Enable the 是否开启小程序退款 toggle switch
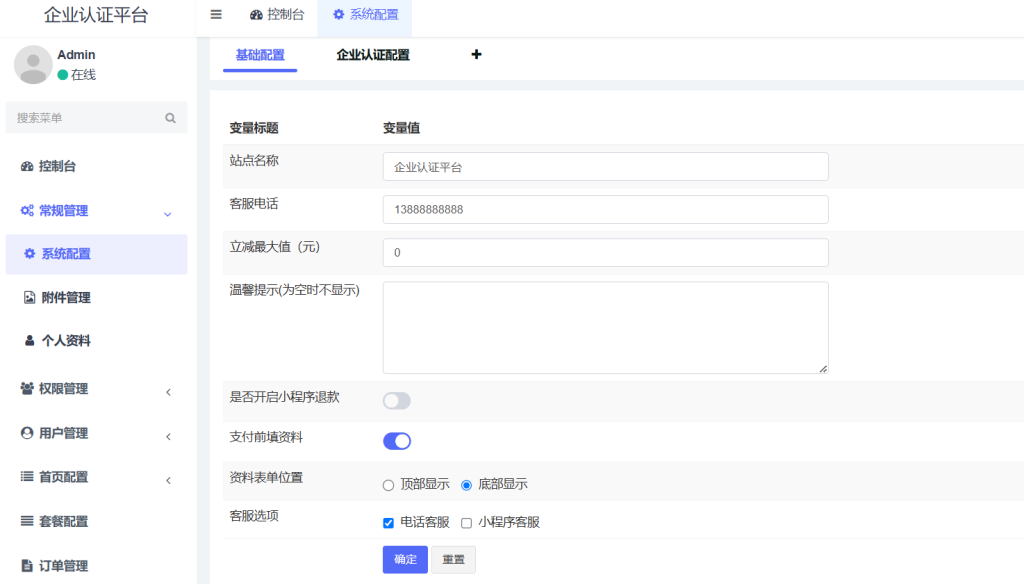The height and width of the screenshot is (584, 1024). click(396, 399)
